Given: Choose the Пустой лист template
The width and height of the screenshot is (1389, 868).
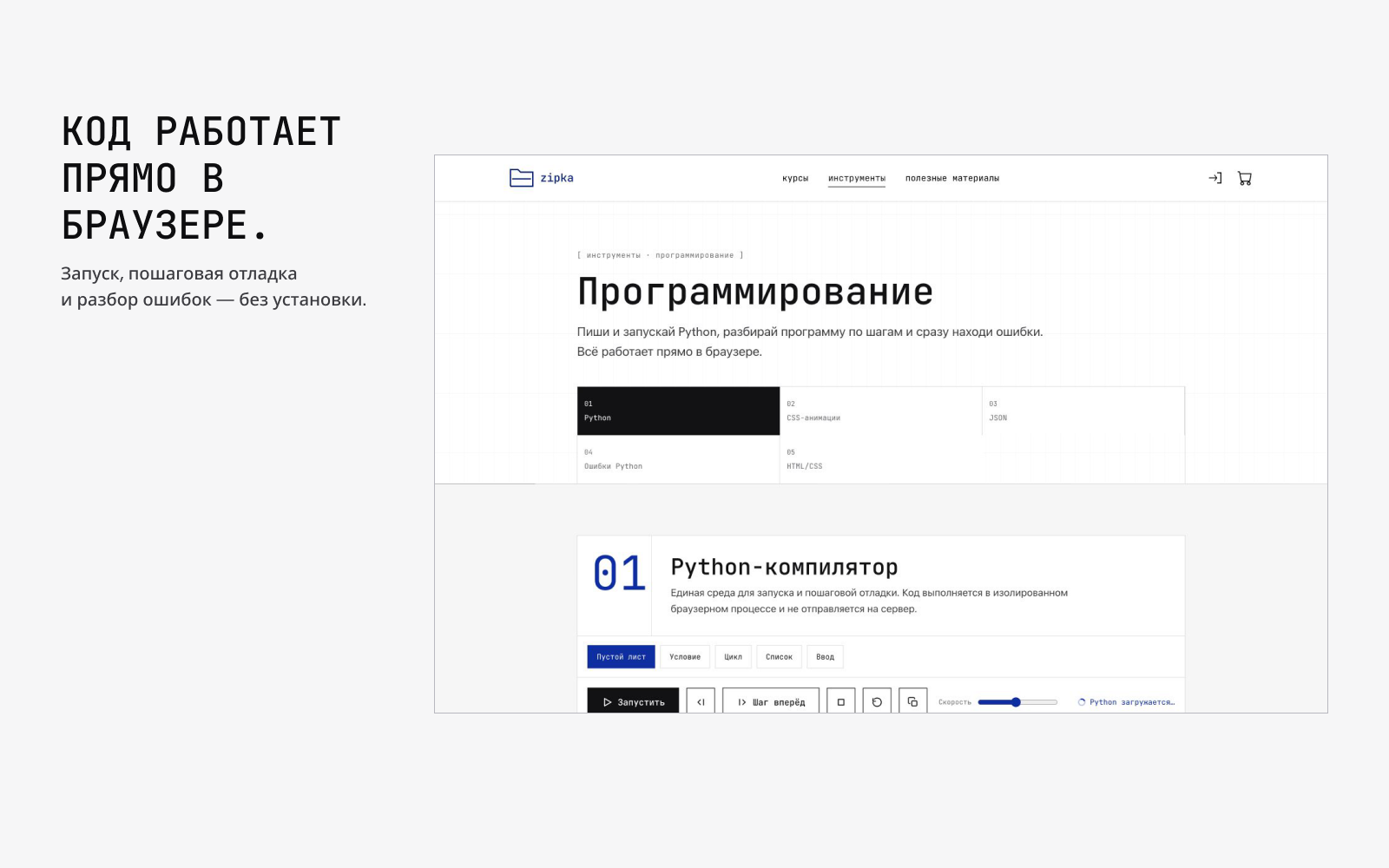Looking at the screenshot, I should pyautogui.click(x=621, y=657).
